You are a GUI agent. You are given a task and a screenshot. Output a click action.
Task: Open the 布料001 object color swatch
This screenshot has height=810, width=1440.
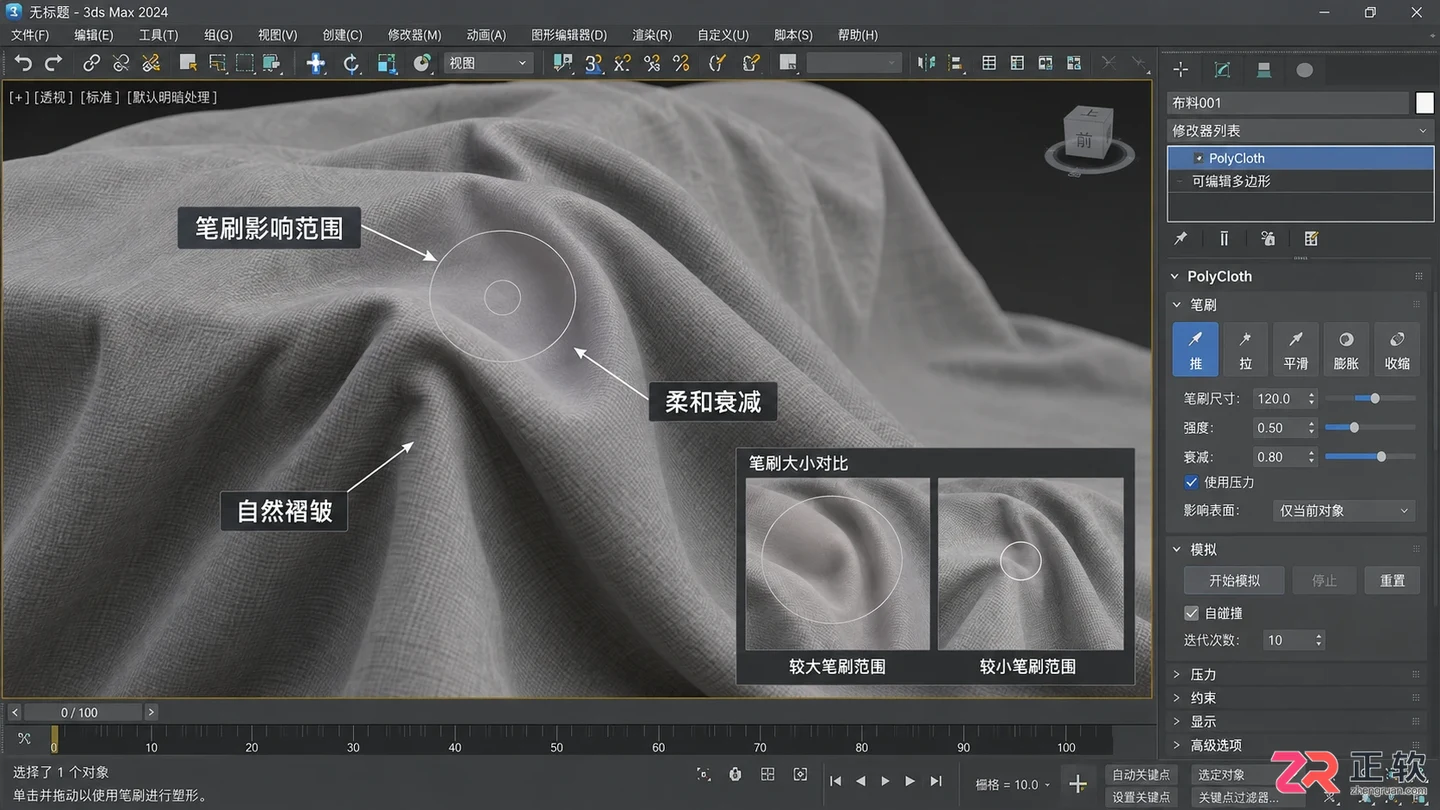1424,103
